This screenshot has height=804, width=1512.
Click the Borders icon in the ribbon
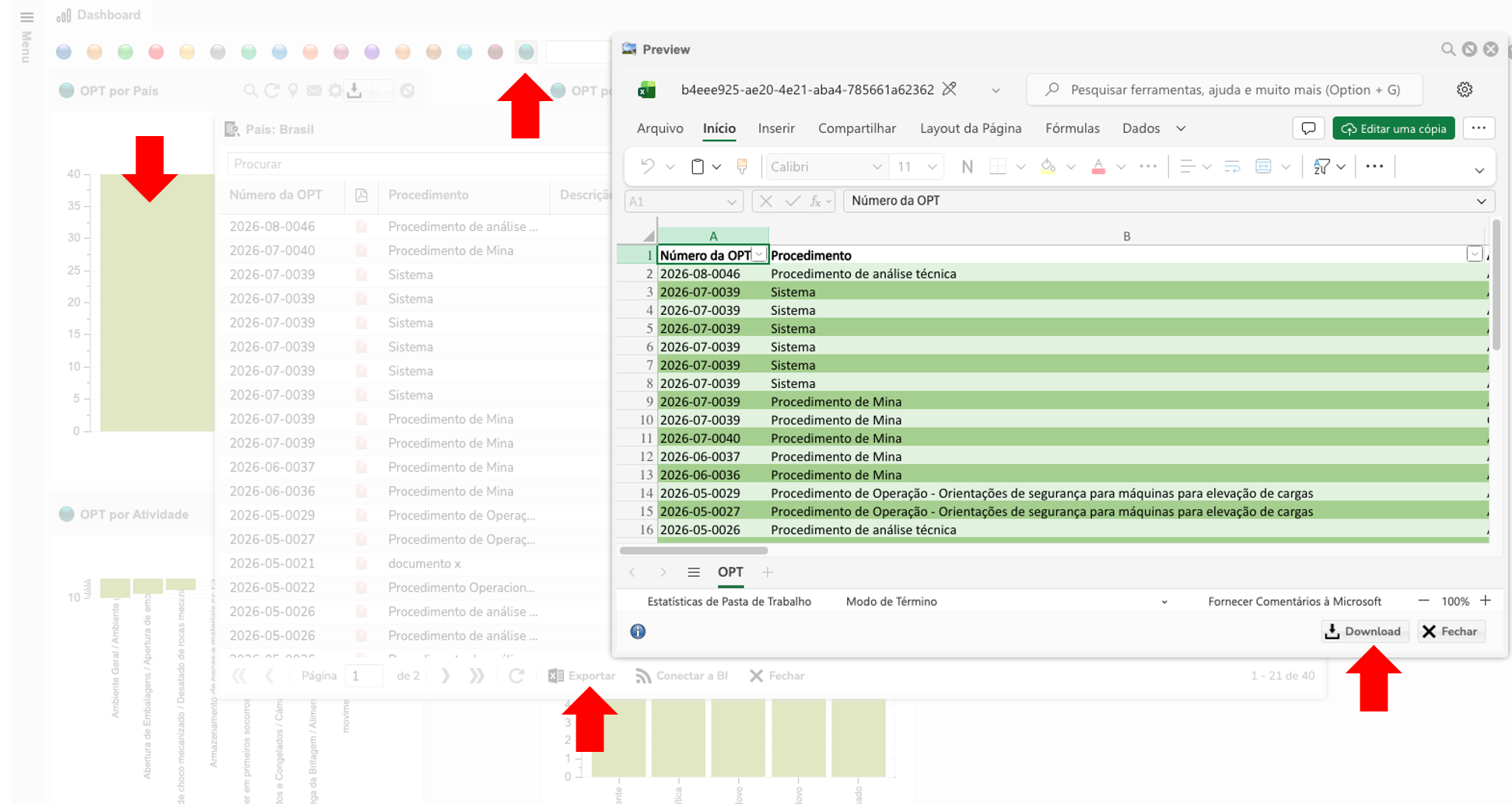[997, 166]
